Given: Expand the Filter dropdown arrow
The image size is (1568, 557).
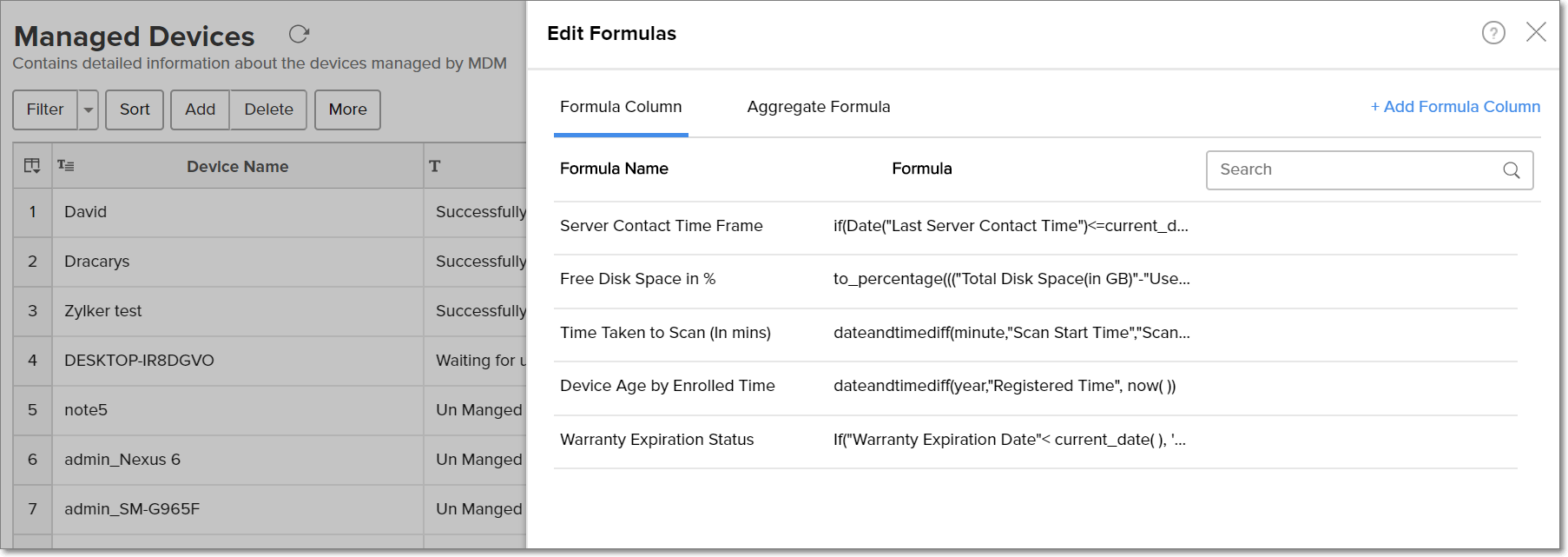Looking at the screenshot, I should click(x=89, y=109).
